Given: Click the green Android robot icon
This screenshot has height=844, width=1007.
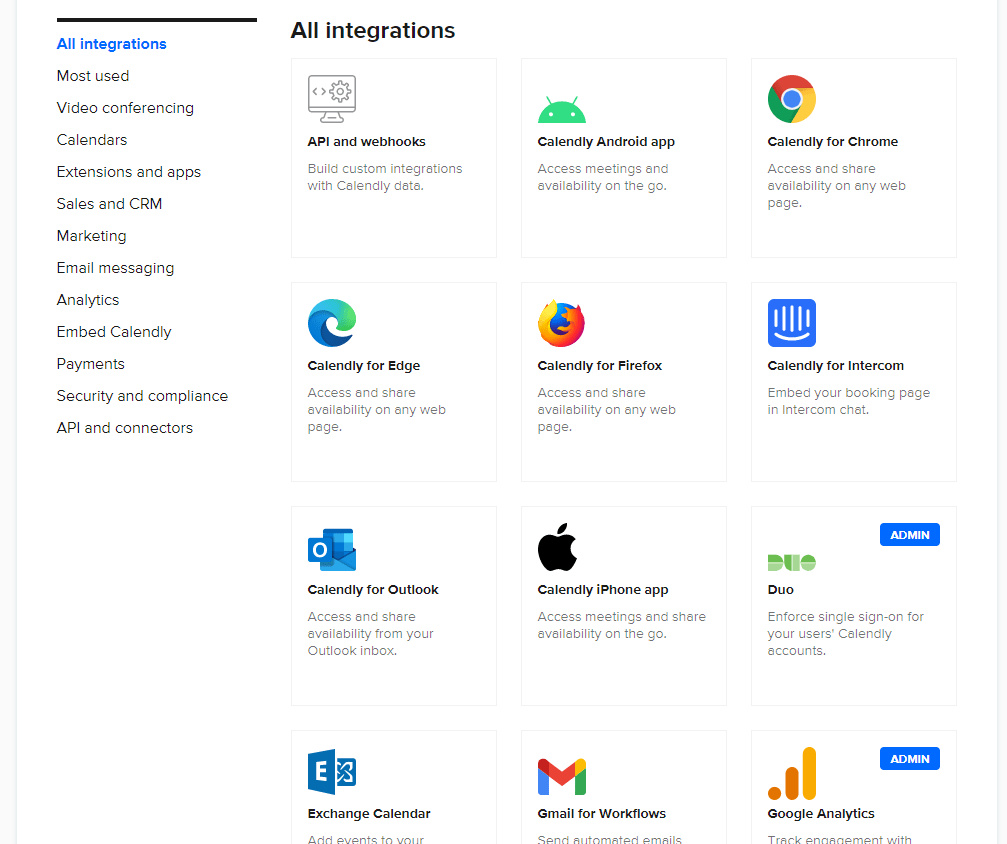Looking at the screenshot, I should point(561,109).
